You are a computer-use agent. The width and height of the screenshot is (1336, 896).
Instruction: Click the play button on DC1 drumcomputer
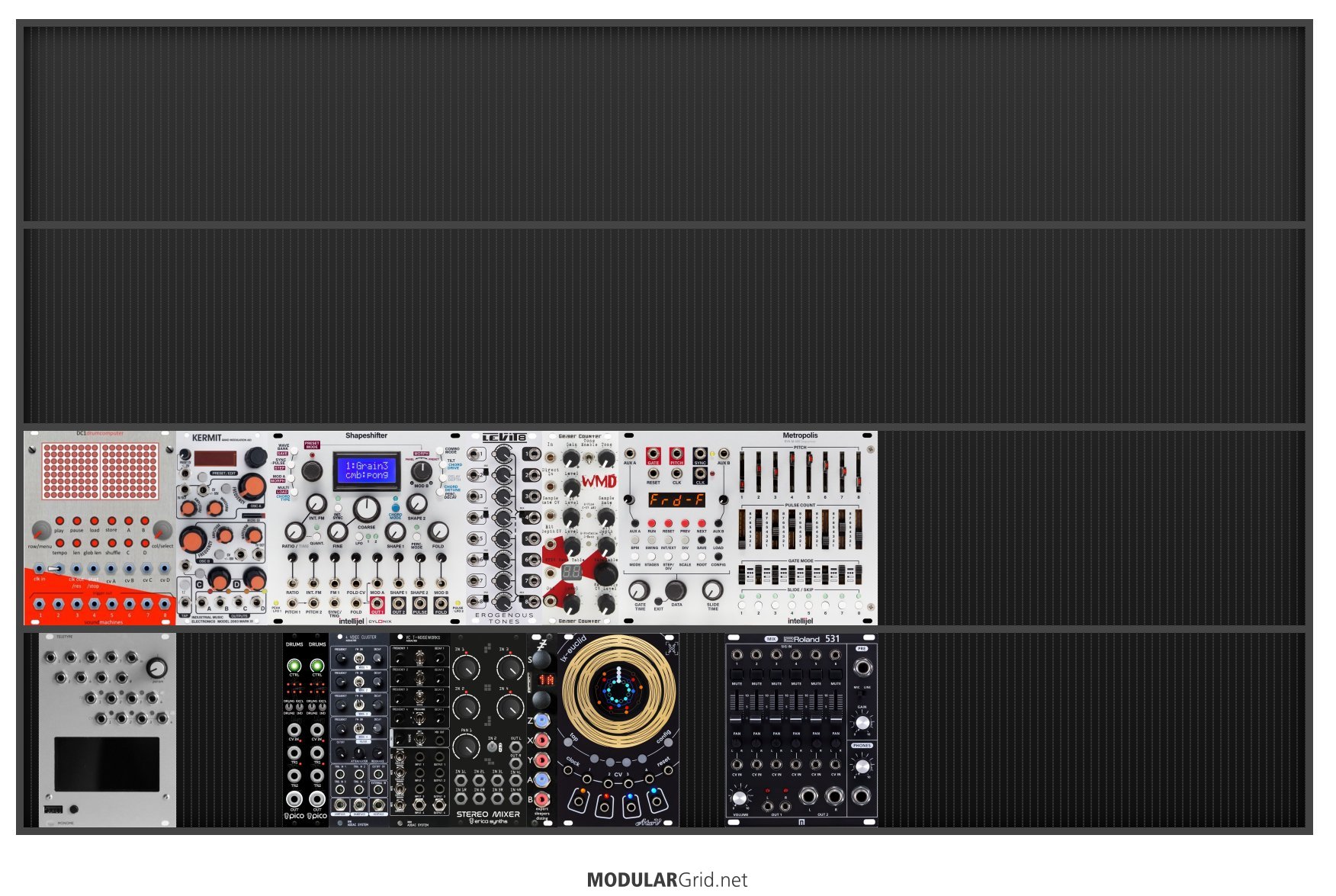59,521
